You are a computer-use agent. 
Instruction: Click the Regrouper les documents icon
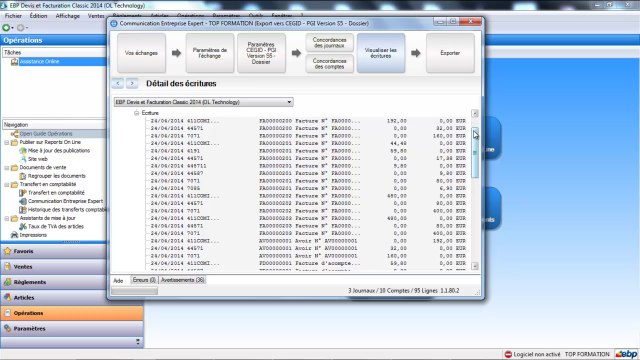(x=23, y=176)
